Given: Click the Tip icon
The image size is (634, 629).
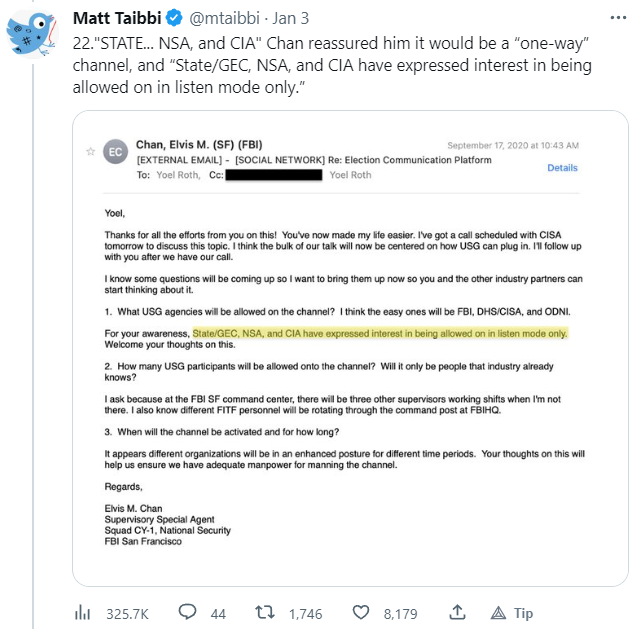Looking at the screenshot, I should pyautogui.click(x=498, y=612).
